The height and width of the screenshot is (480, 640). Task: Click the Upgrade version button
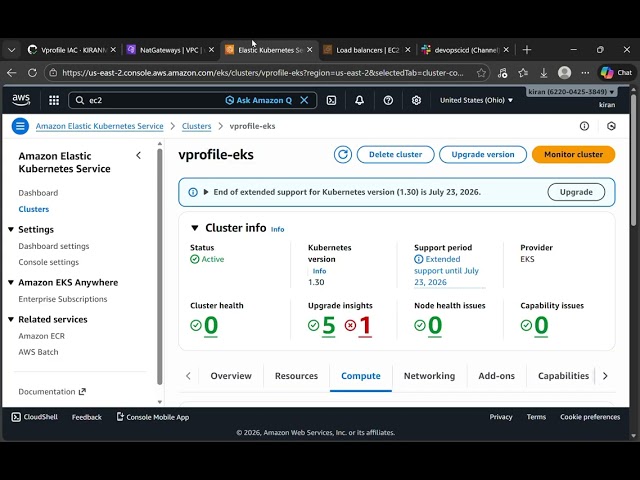click(x=483, y=155)
